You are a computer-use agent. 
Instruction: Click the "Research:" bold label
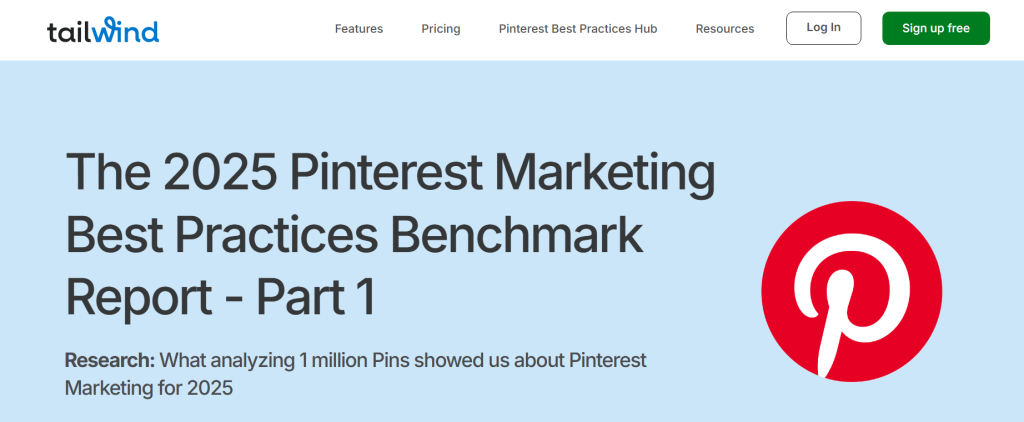pyautogui.click(x=110, y=360)
